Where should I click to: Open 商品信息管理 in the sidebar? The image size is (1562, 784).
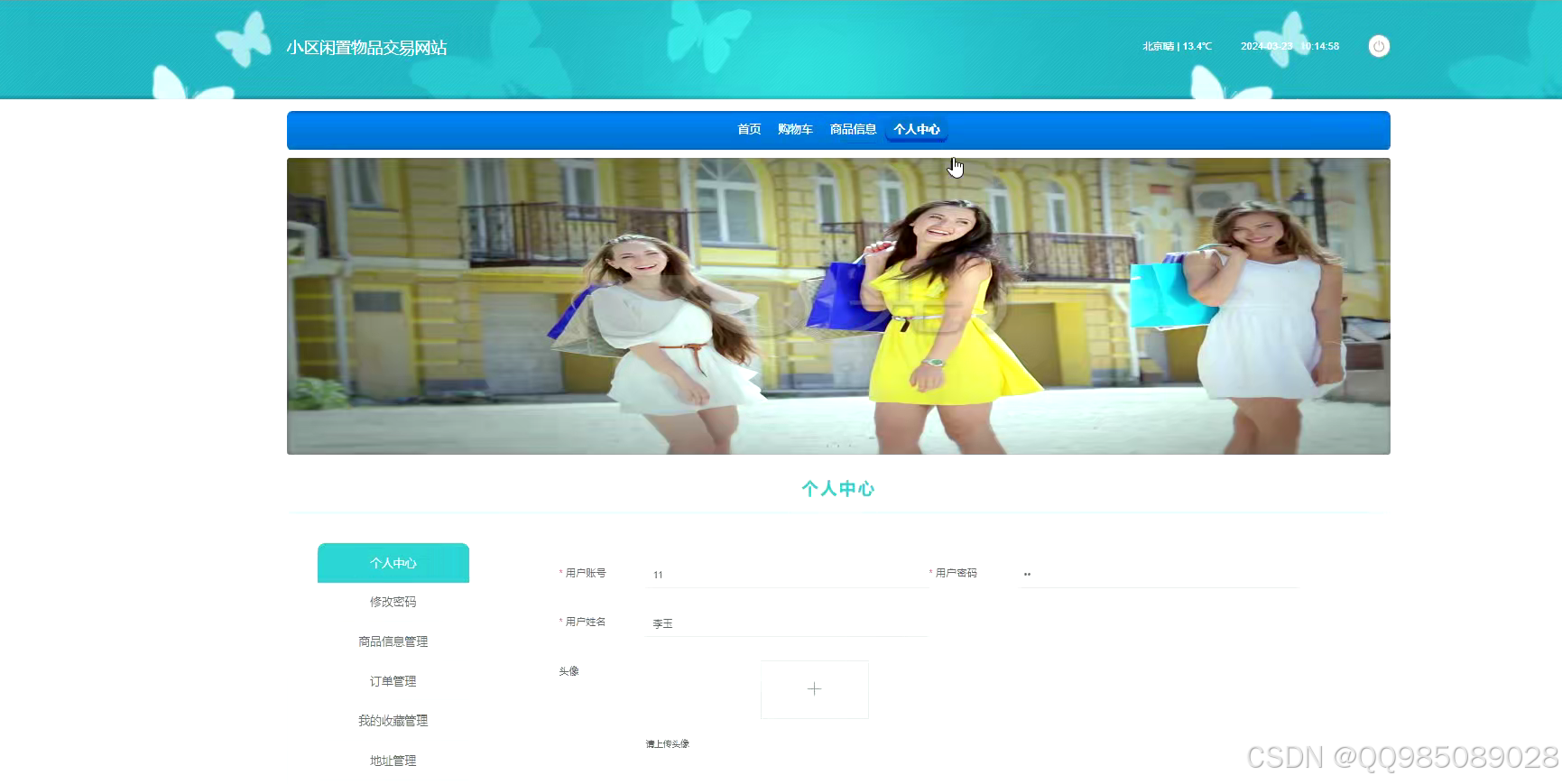393,641
